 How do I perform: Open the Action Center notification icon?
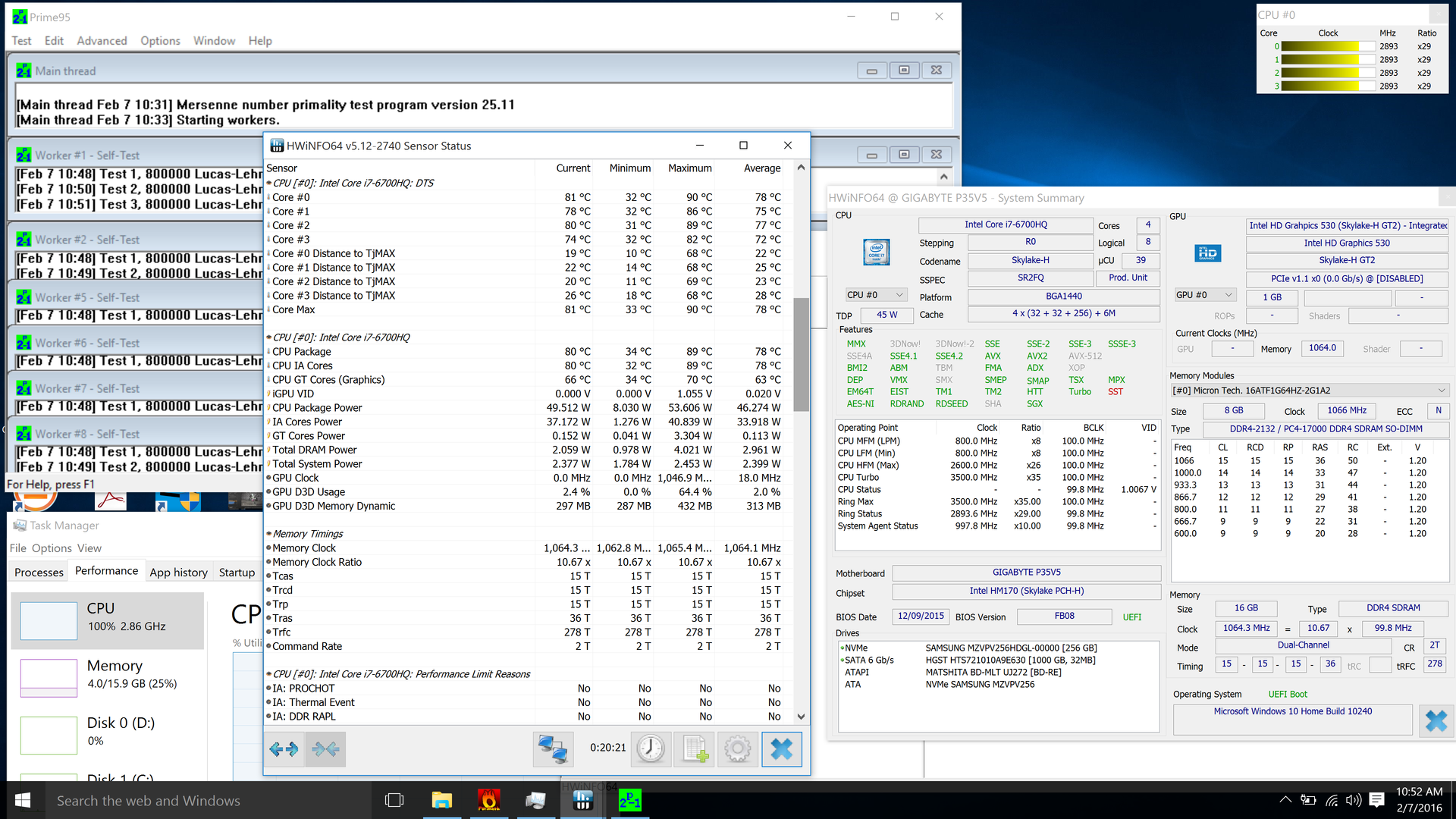pyautogui.click(x=1377, y=800)
